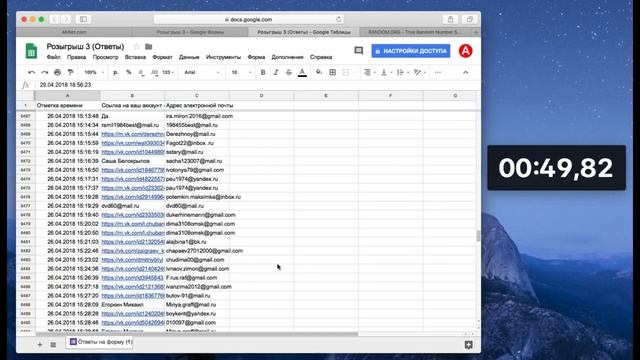The image size is (640, 360).
Task: Open the 123 number format dropdown
Action: (x=168, y=72)
